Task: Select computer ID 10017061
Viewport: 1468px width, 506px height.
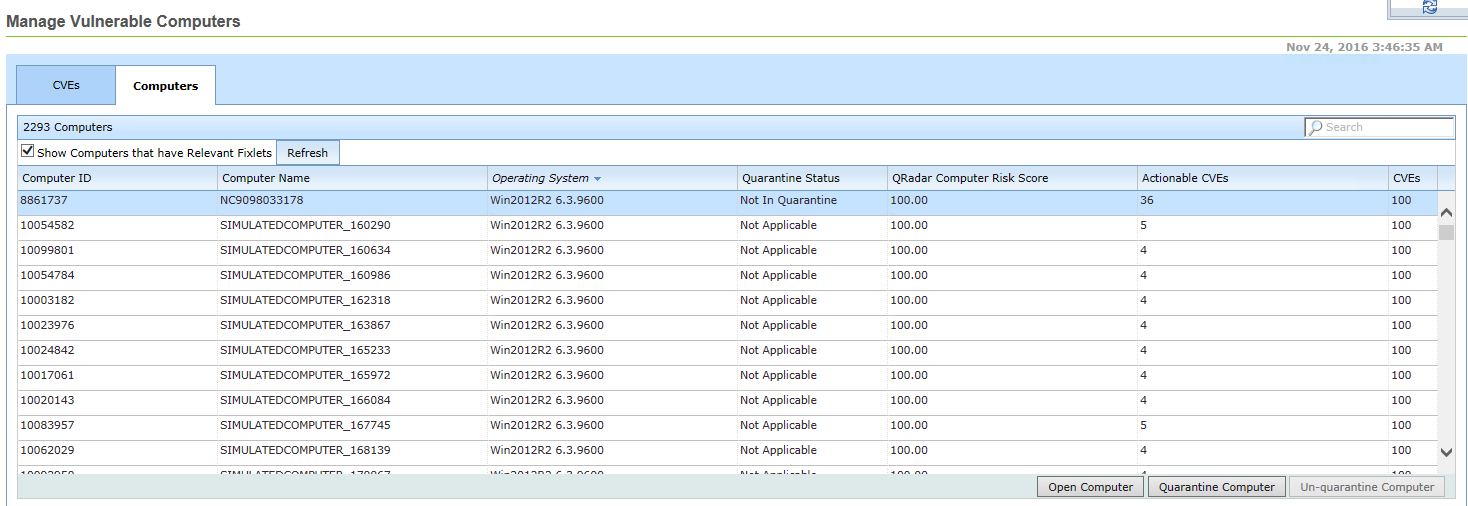Action: tap(47, 375)
